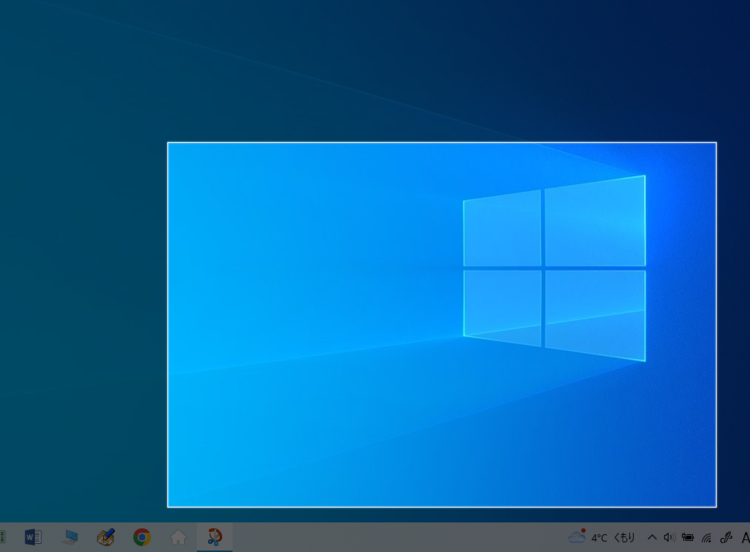Open the volume control in tray
Image resolution: width=750 pixels, height=552 pixels.
click(x=669, y=537)
